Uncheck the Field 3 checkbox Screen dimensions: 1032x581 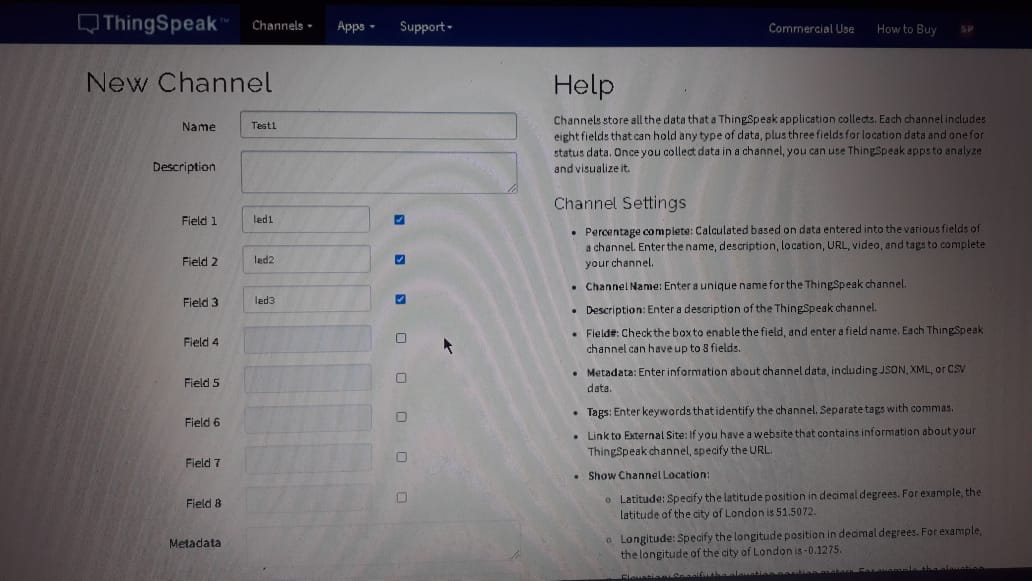click(x=400, y=299)
